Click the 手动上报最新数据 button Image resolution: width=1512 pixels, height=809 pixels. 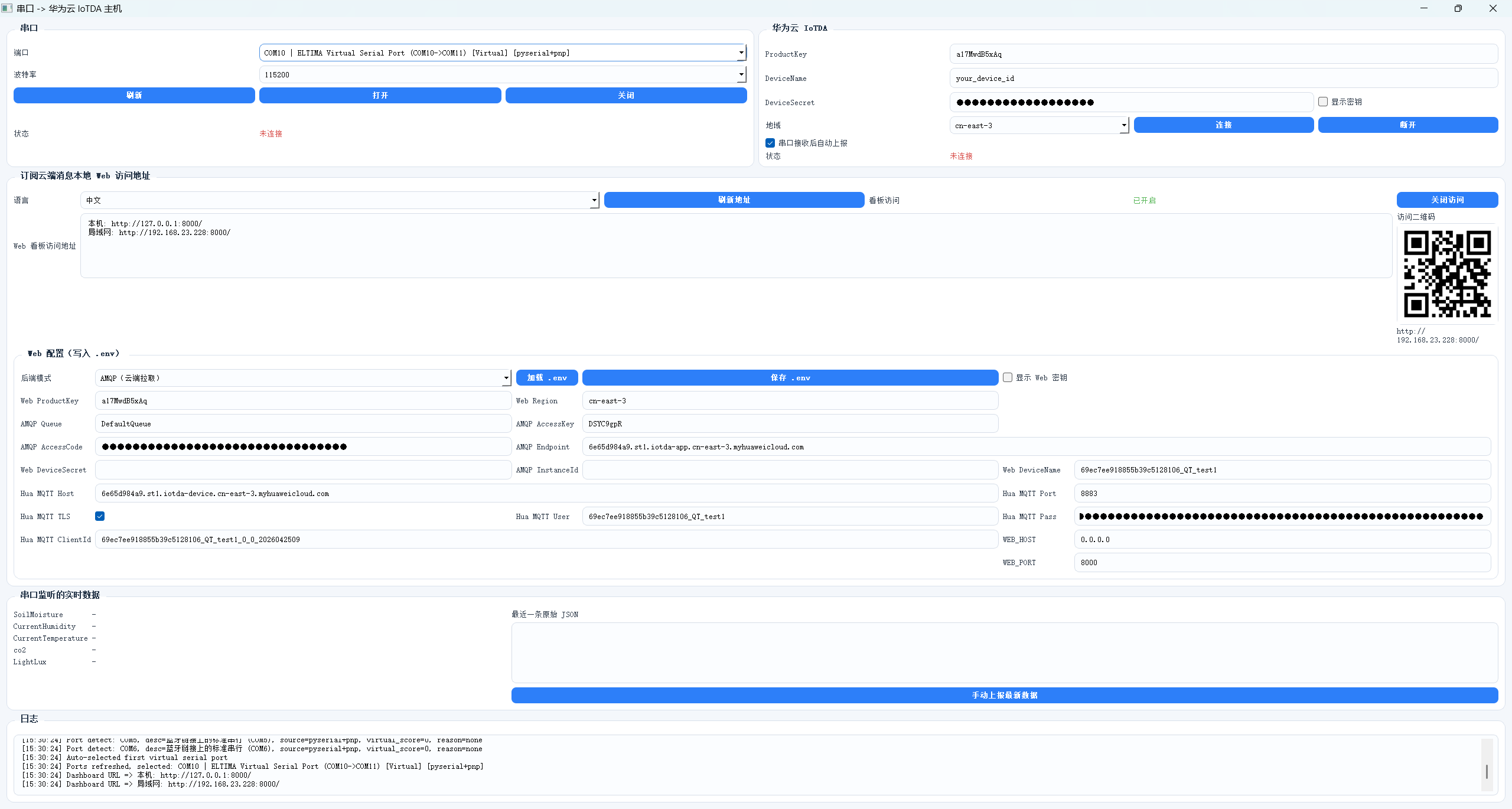[x=1005, y=695]
